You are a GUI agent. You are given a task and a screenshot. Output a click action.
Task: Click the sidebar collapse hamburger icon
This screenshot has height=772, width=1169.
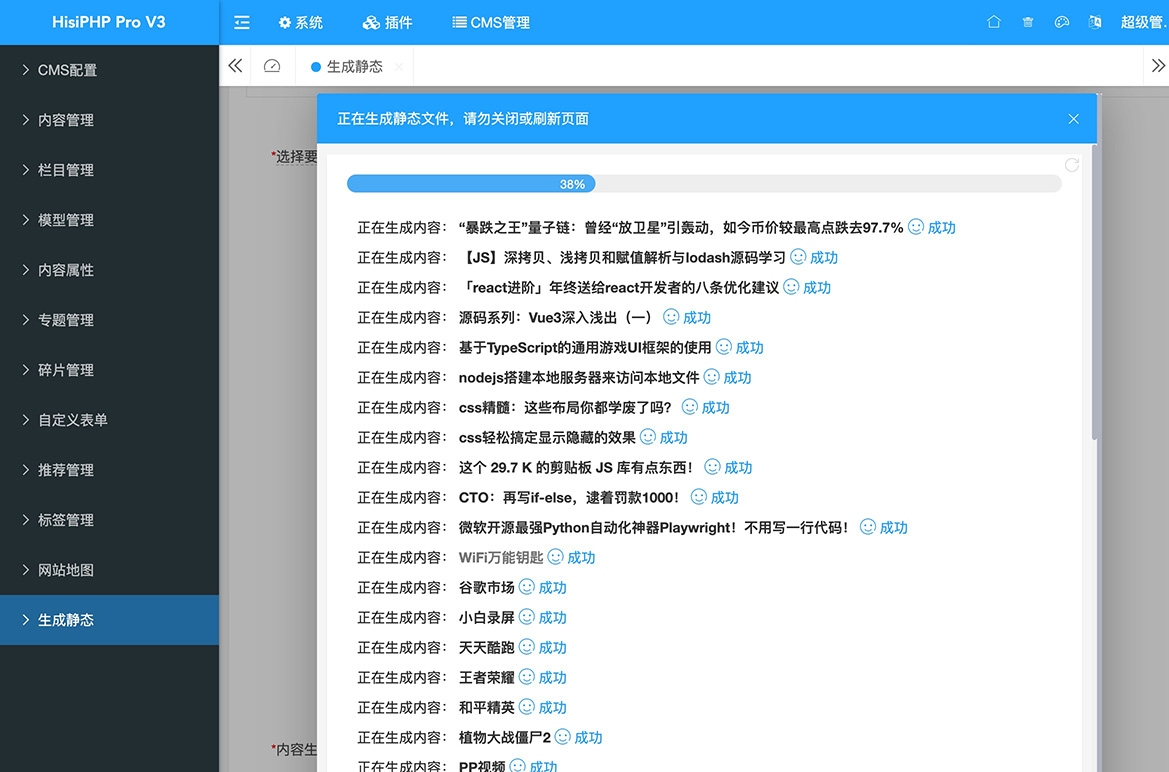coord(241,22)
